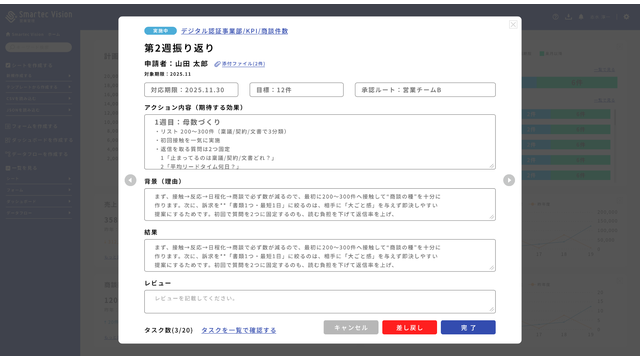Select データフローを作成する in the sidebar
The height and width of the screenshot is (360, 640).
pyautogui.click(x=37, y=154)
